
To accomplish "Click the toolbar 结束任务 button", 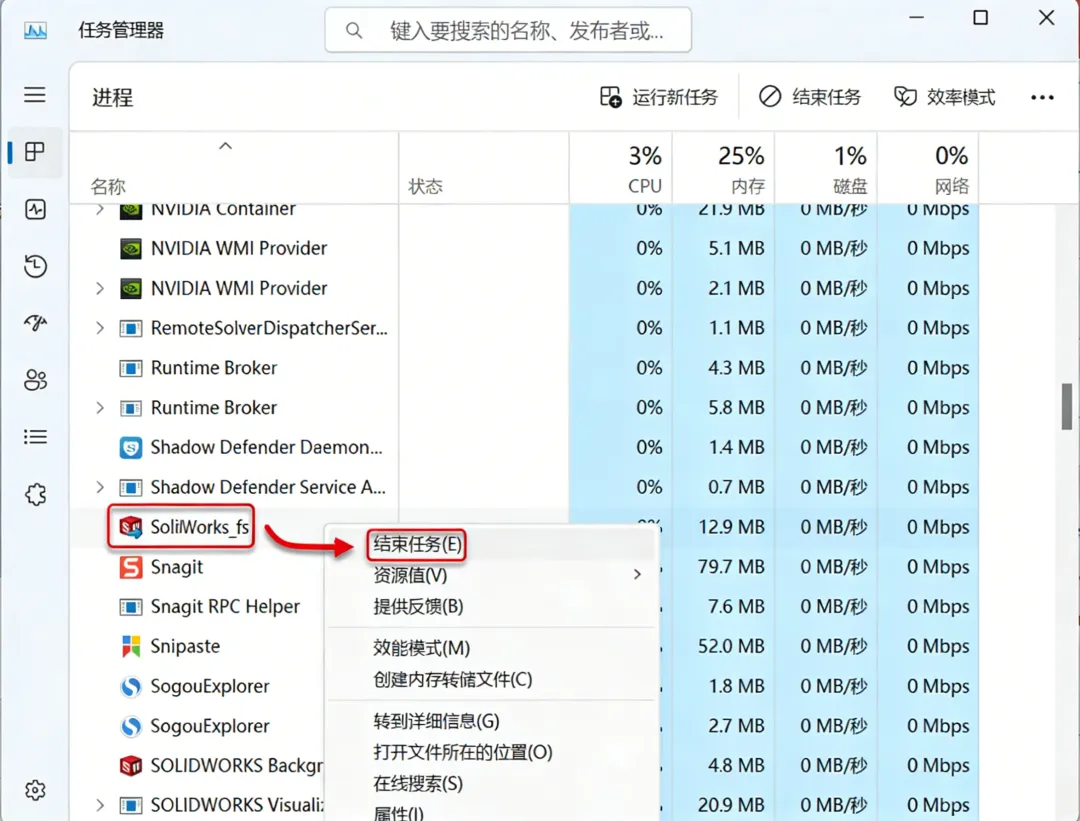I will coord(810,97).
